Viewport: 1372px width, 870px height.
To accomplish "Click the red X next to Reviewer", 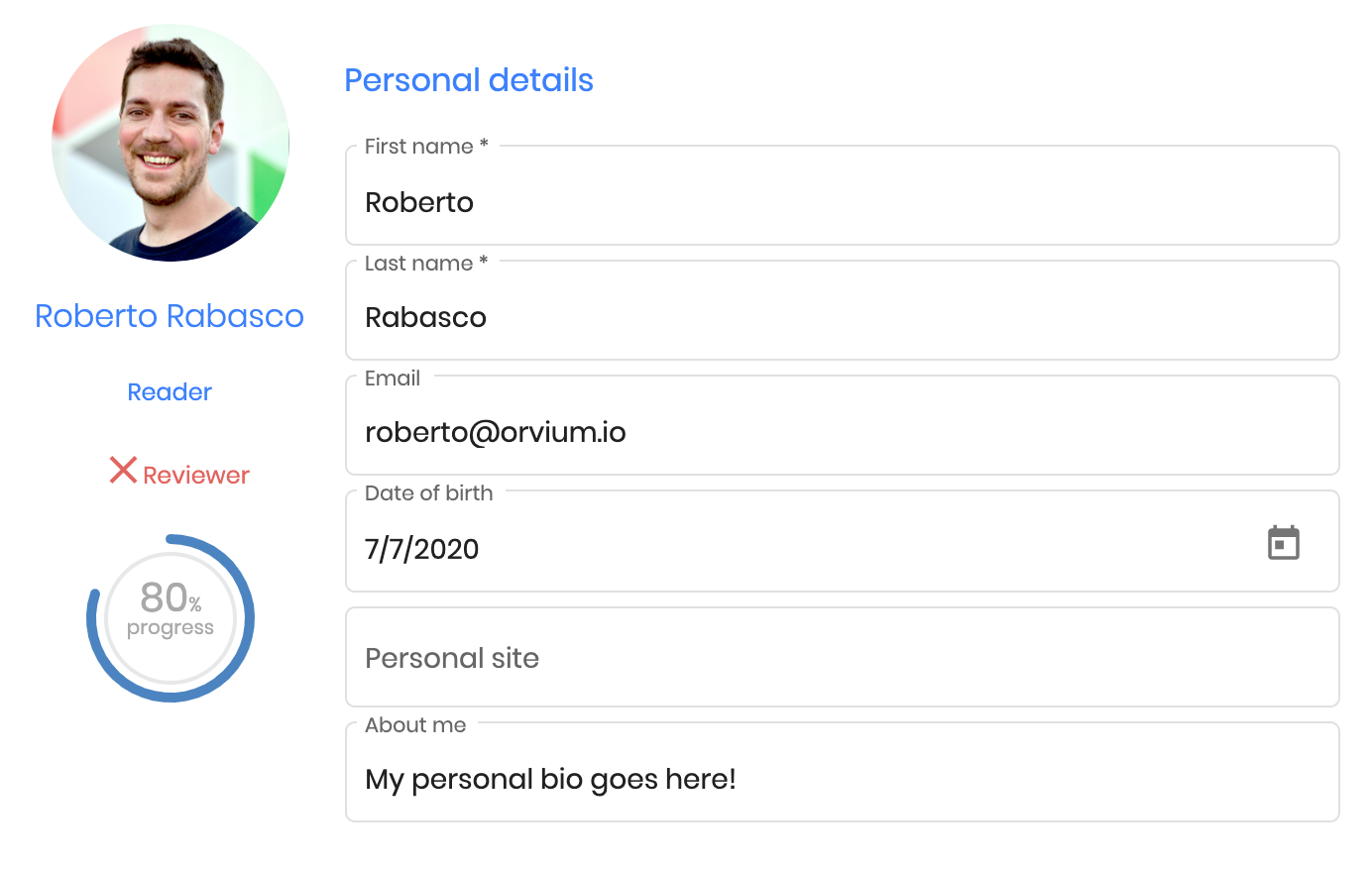I will pos(123,470).
